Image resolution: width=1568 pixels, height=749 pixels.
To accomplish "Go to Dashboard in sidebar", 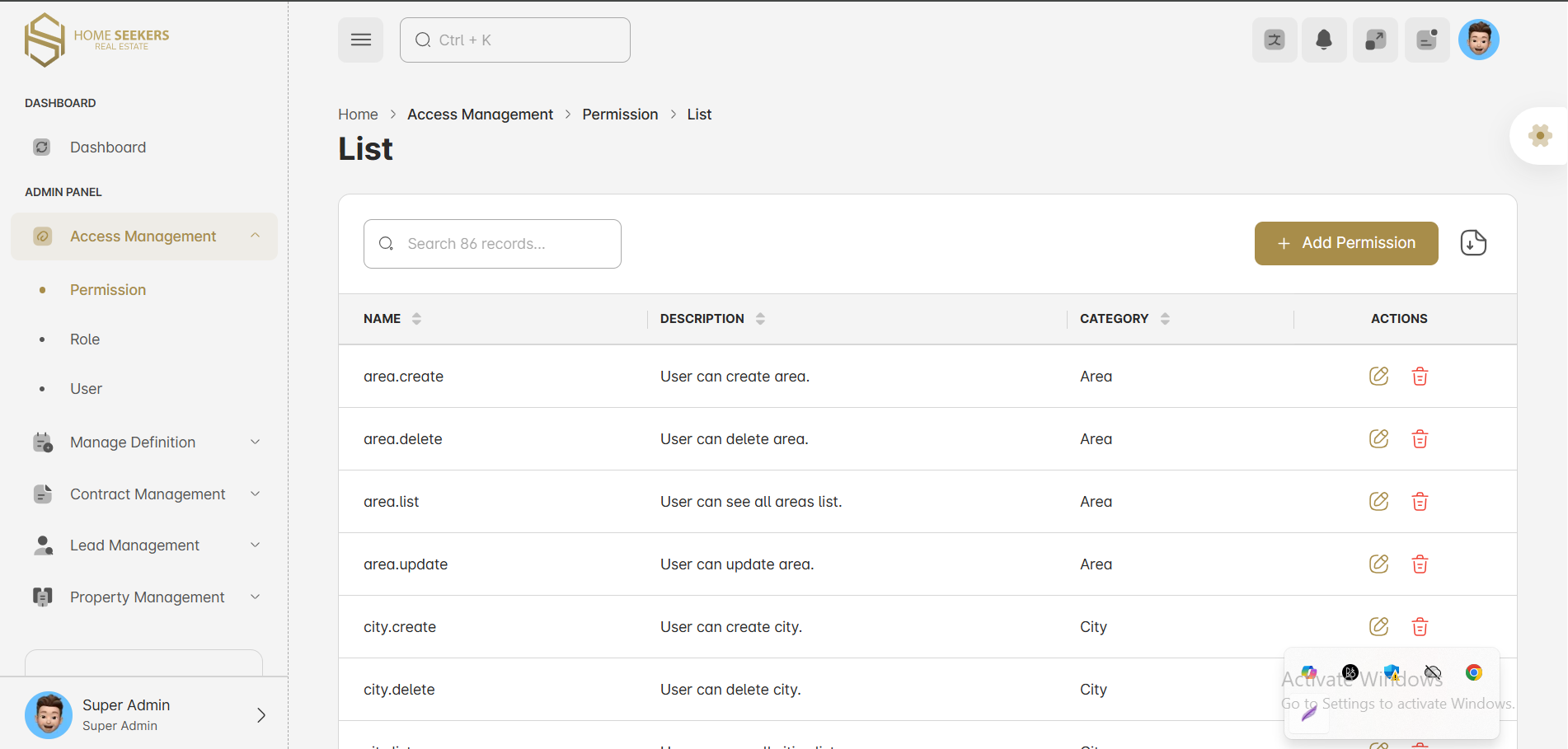I will (x=108, y=147).
